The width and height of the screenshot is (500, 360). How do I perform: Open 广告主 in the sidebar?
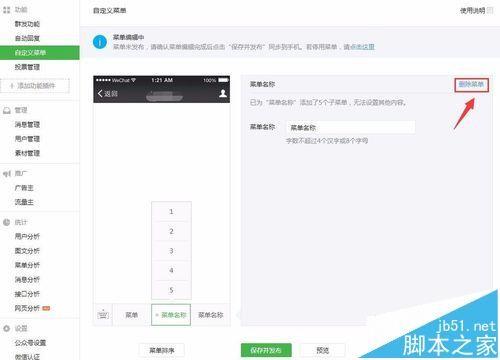tap(24, 188)
